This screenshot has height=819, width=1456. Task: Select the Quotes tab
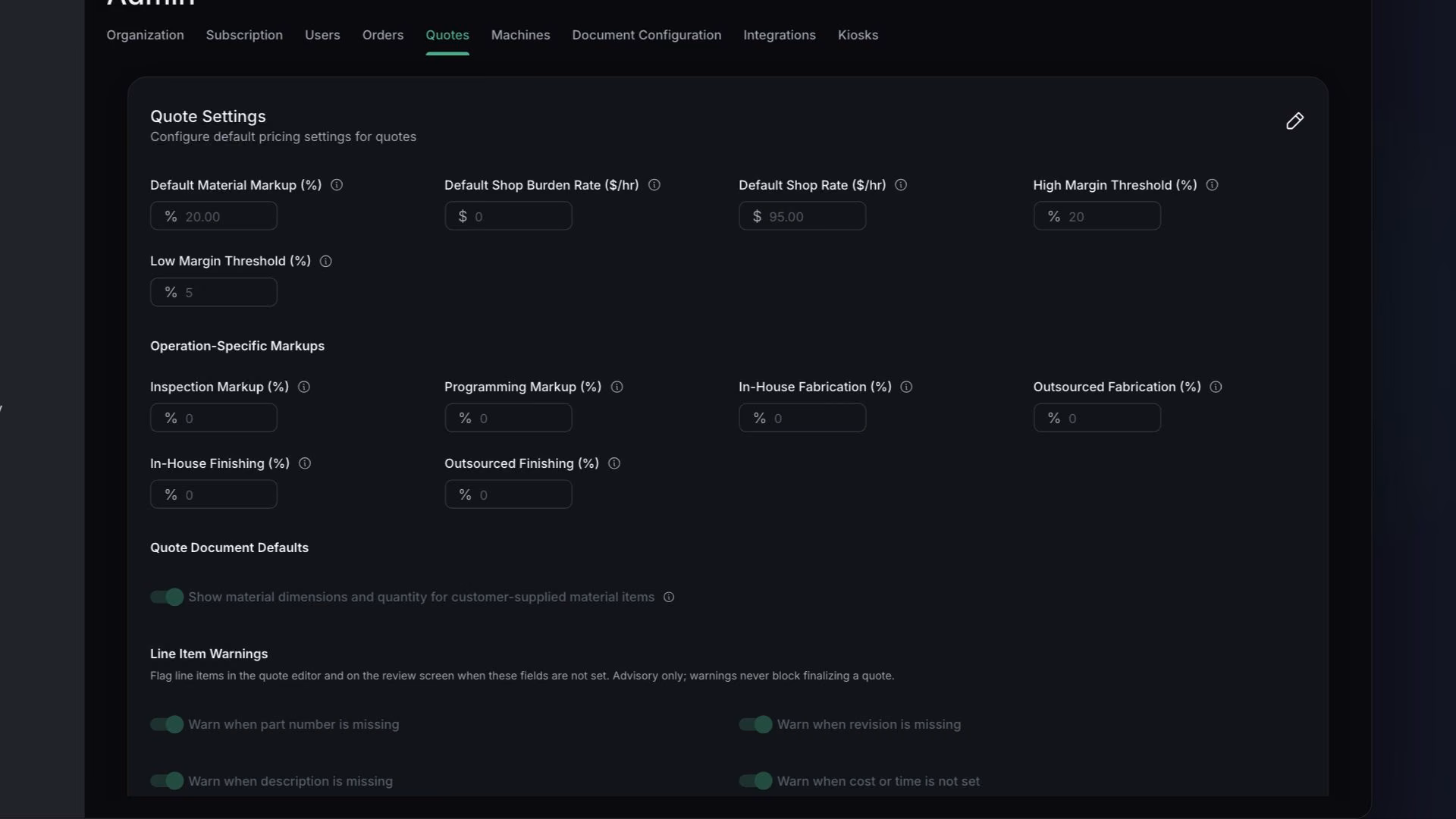[x=447, y=35]
